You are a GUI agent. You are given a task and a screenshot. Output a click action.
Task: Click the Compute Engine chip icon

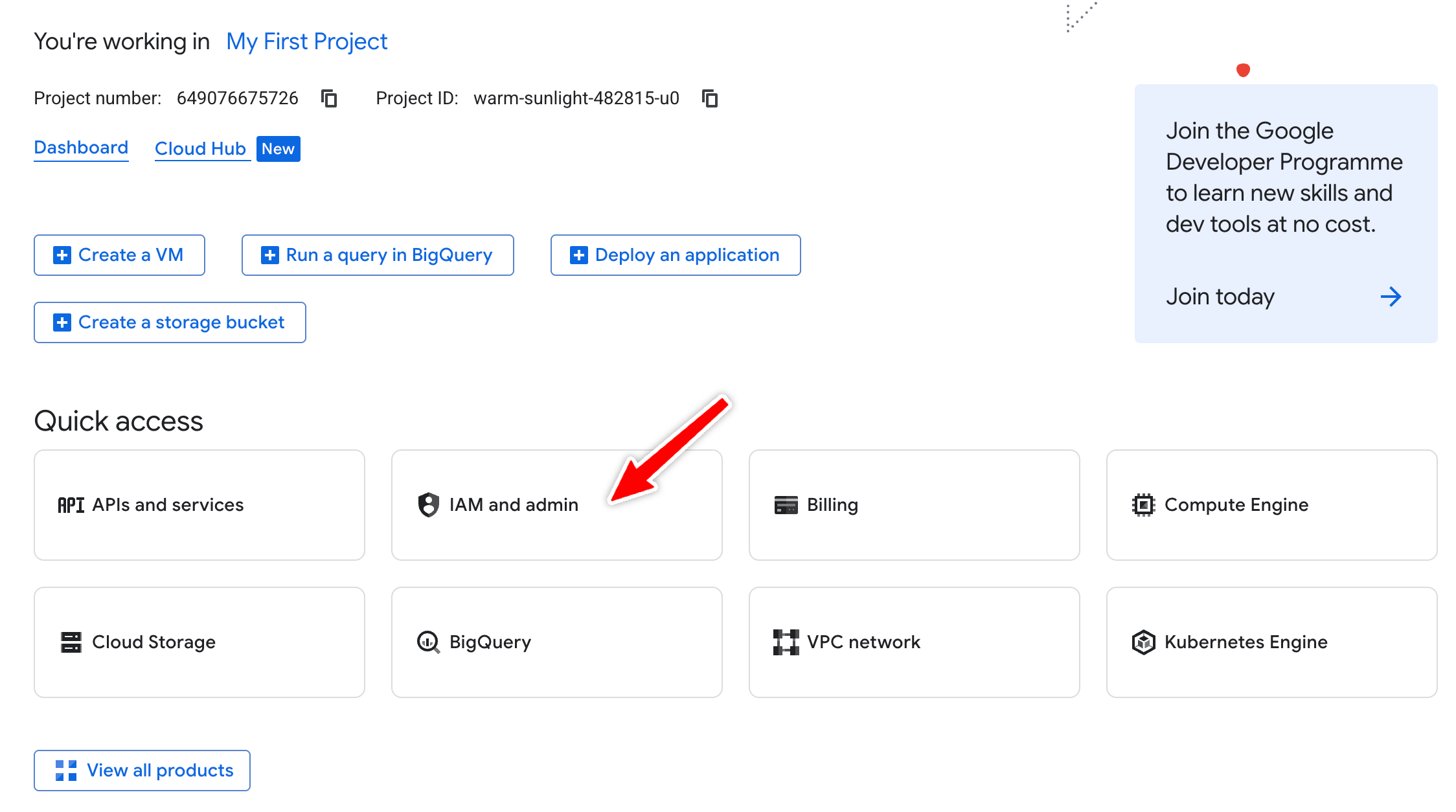1143,504
